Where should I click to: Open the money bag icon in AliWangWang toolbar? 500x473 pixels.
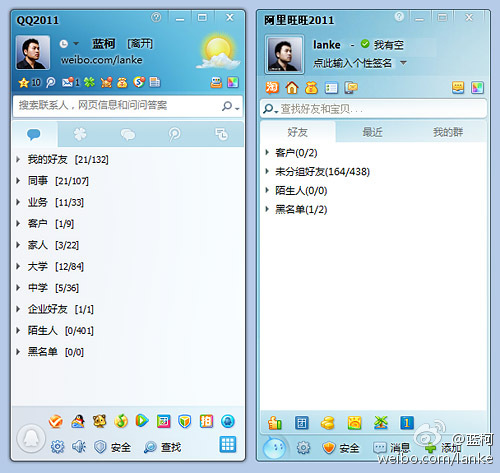tap(311, 88)
